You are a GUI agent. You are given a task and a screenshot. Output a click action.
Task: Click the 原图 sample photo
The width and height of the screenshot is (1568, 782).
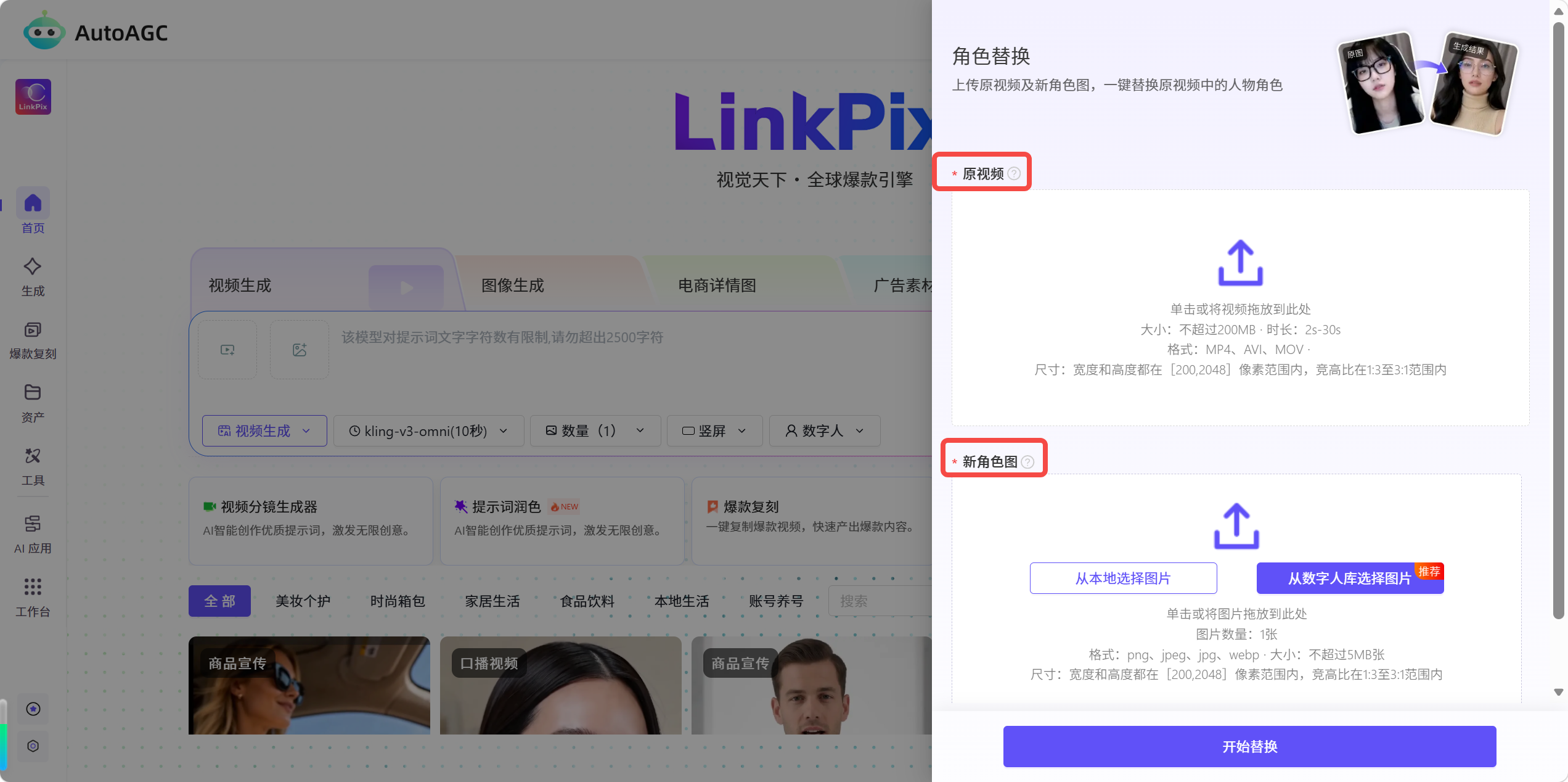click(1382, 83)
